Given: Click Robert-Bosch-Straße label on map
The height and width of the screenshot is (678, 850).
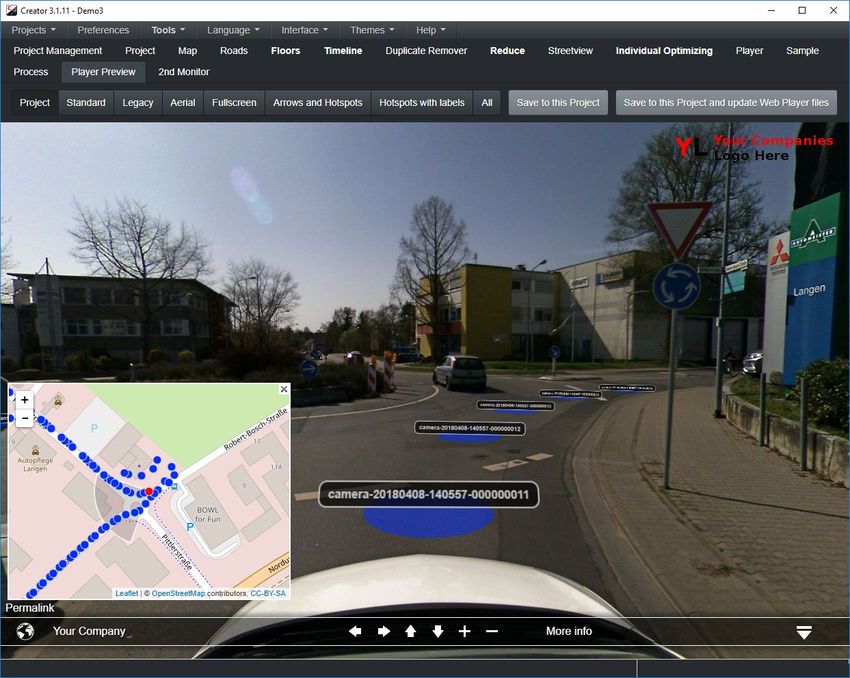Looking at the screenshot, I should click(255, 430).
